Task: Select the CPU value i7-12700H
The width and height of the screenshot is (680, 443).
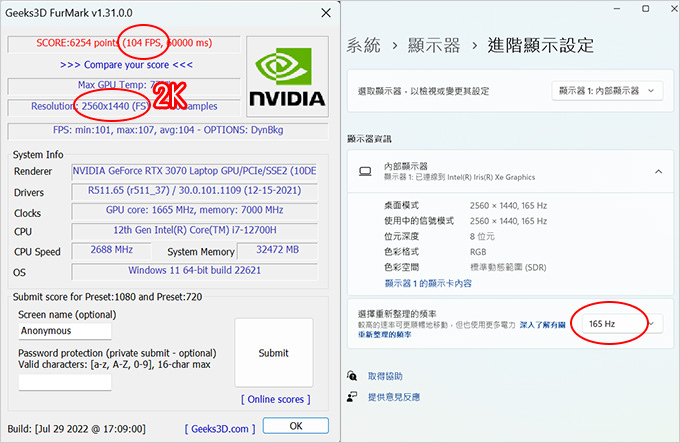Action: coord(194,230)
